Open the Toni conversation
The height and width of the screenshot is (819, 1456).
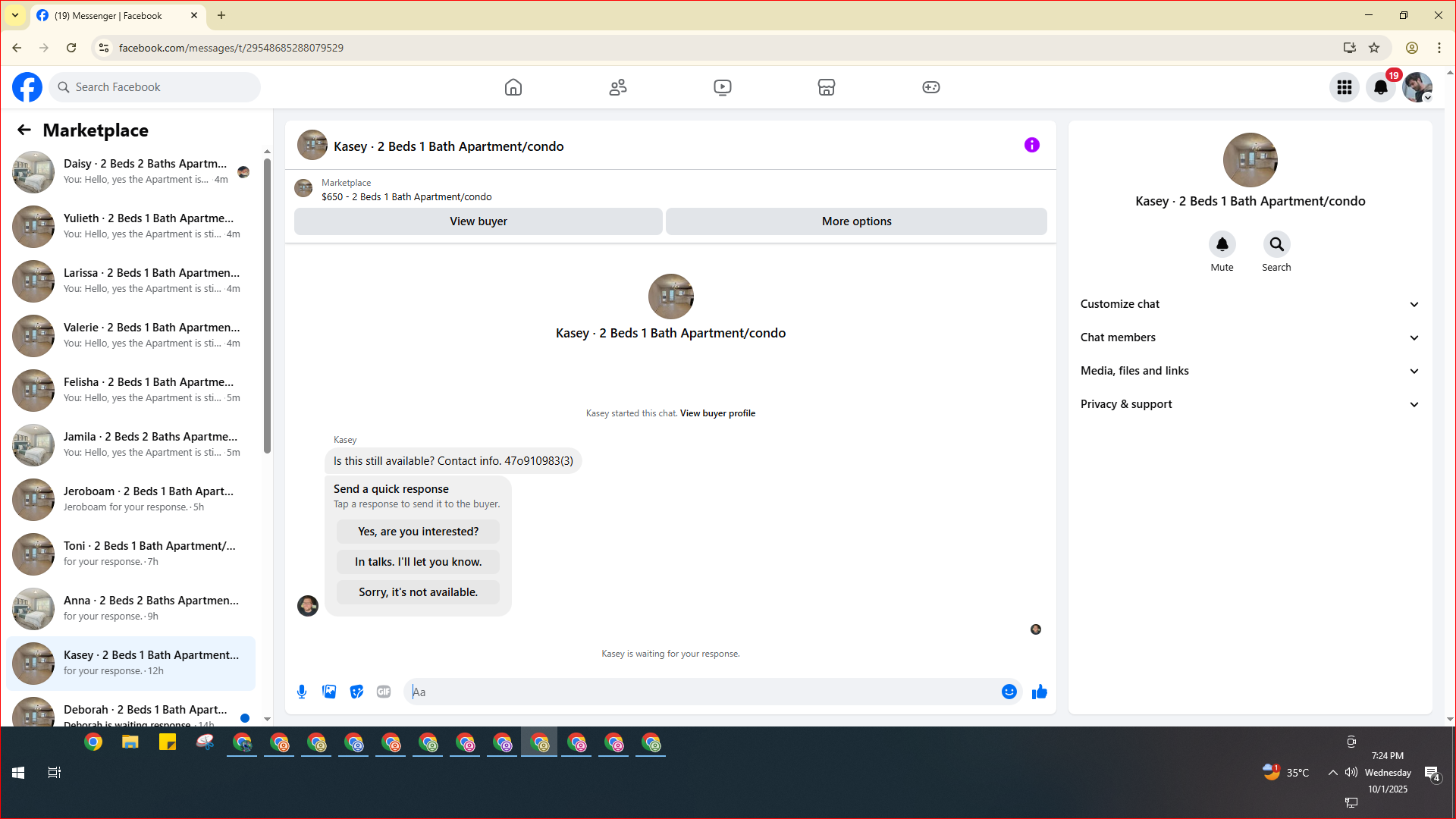[x=130, y=554]
